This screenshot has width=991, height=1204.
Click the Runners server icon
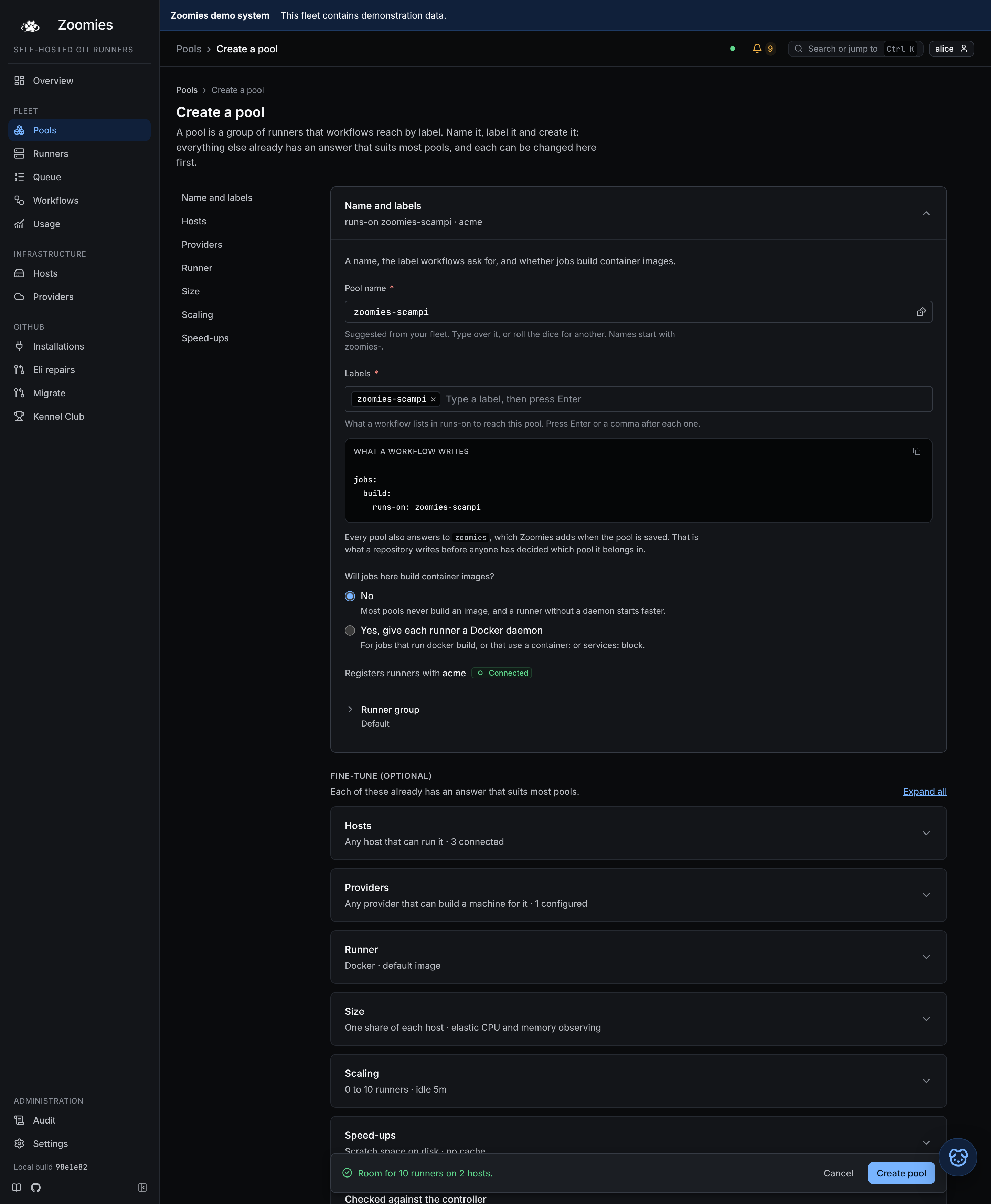19,153
